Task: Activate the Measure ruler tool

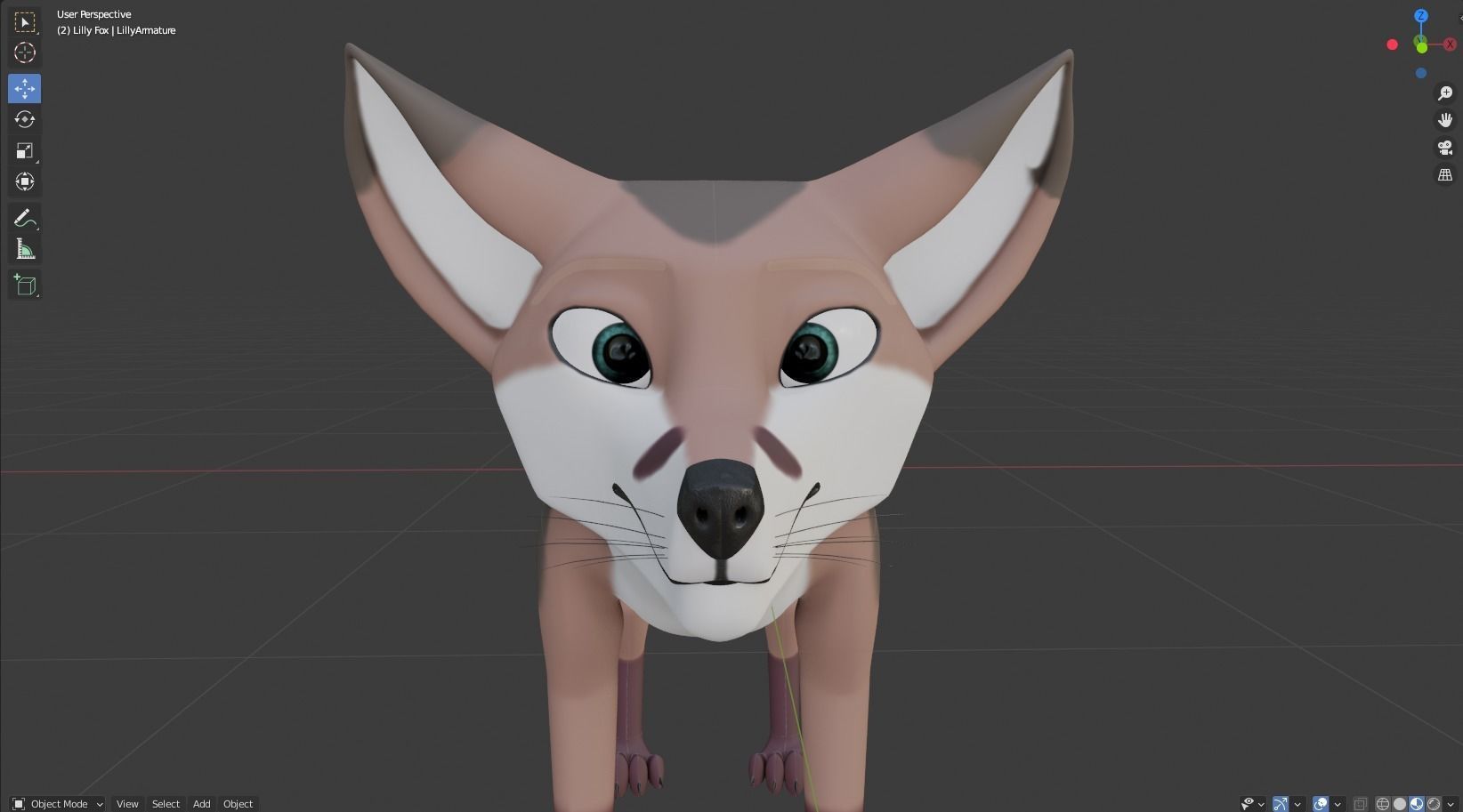Action: [x=24, y=249]
